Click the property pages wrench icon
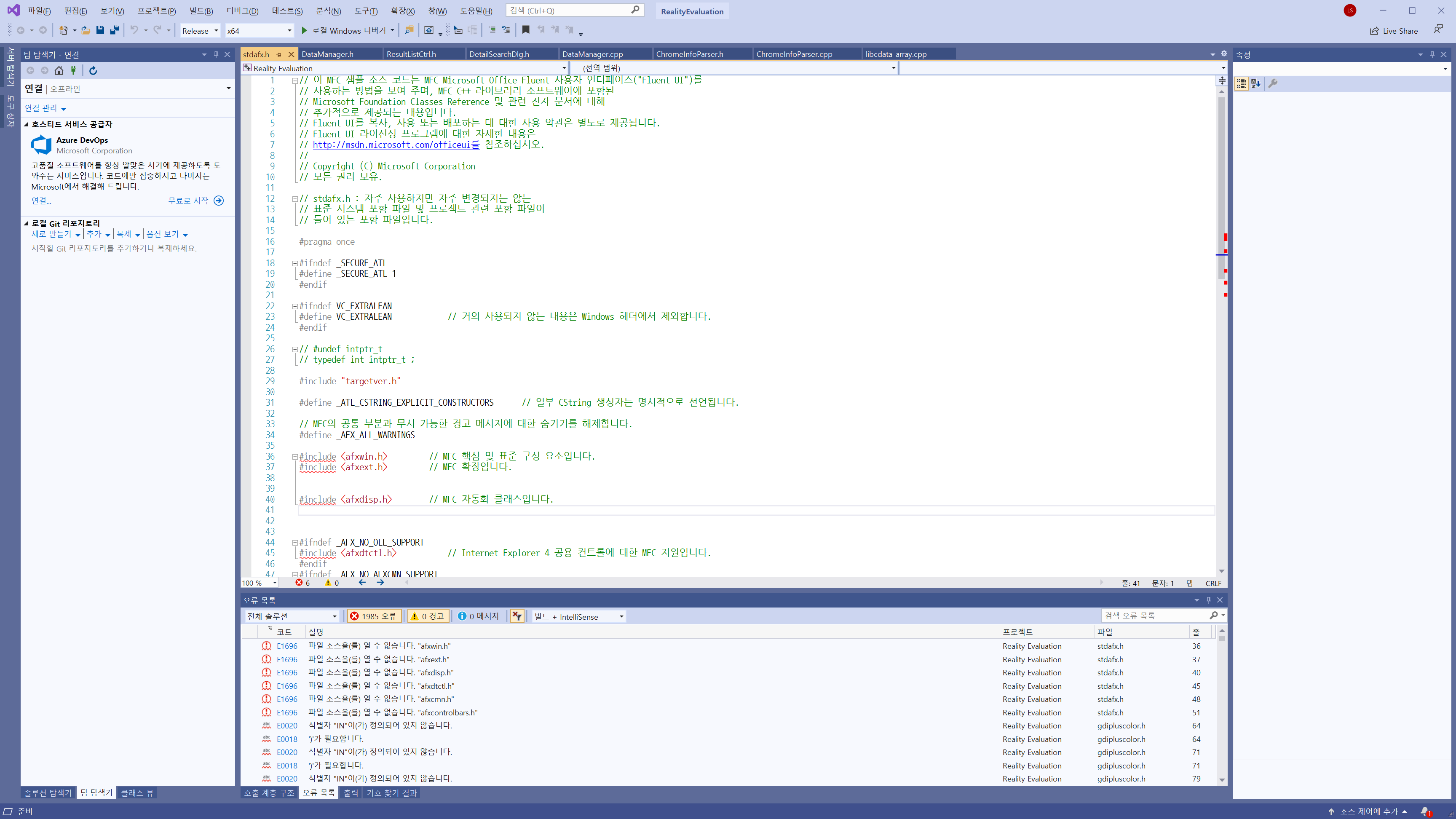 [1273, 84]
